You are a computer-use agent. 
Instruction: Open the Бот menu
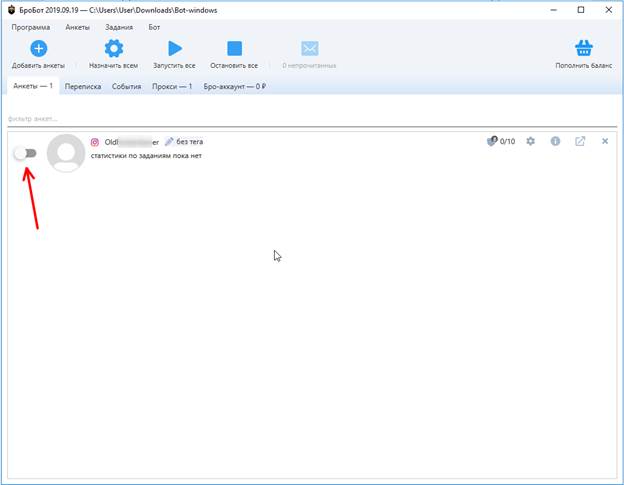click(x=154, y=27)
